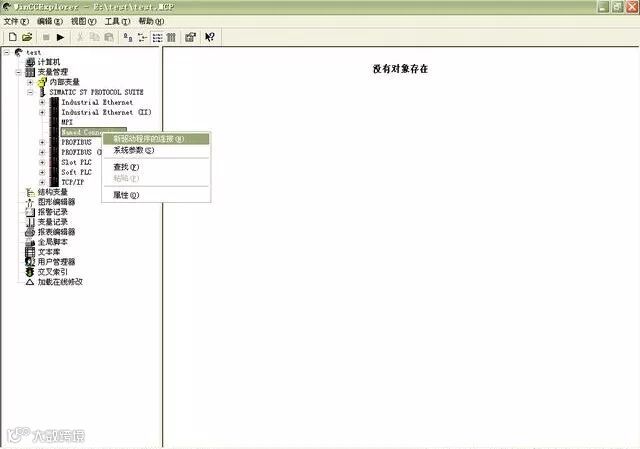Select the 交叉索引 cross reference icon

point(30,272)
